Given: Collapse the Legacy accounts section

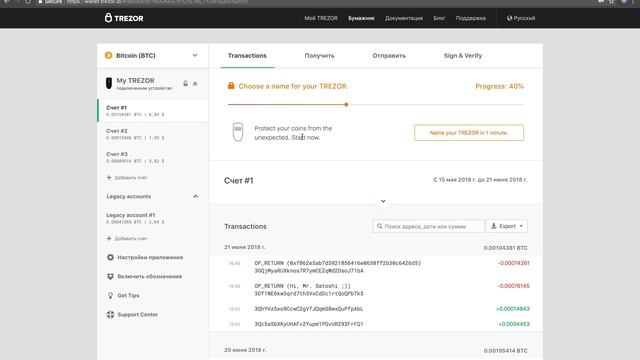Looking at the screenshot, I should [x=196, y=196].
